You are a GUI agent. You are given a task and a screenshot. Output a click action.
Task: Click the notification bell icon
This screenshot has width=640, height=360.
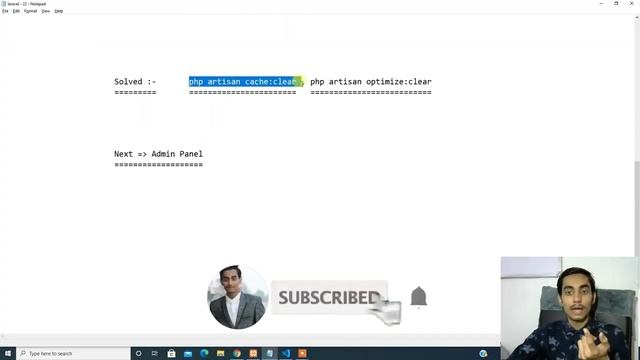[418, 297]
